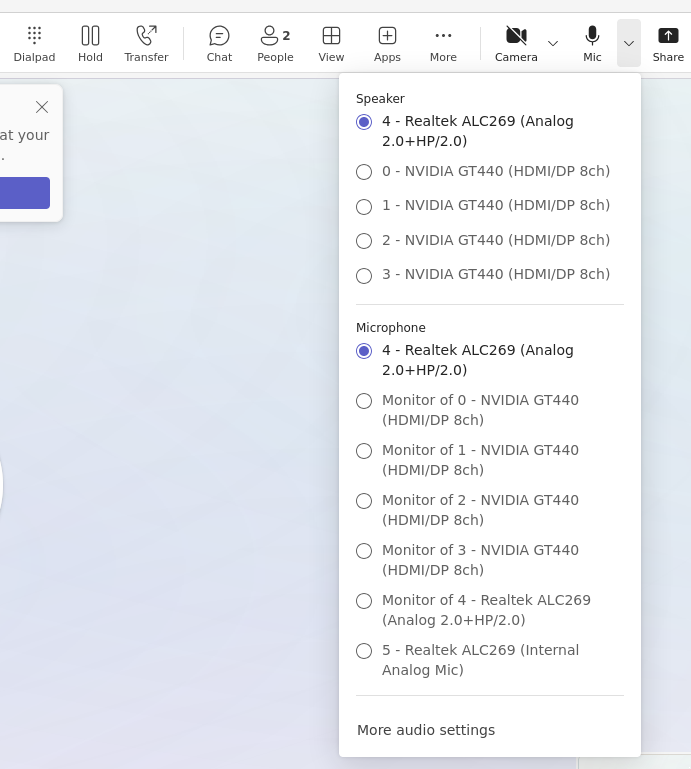Close the notification popup

click(x=42, y=107)
